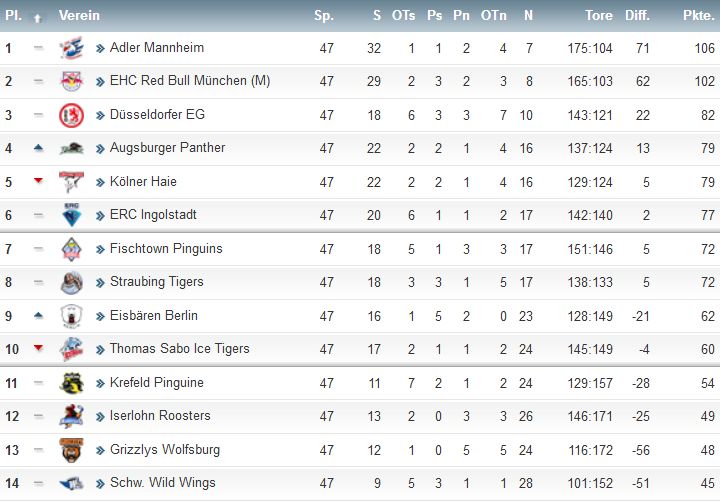Click the EHC Red Bull München logo
Screen dimensions: 720x504
72,81
